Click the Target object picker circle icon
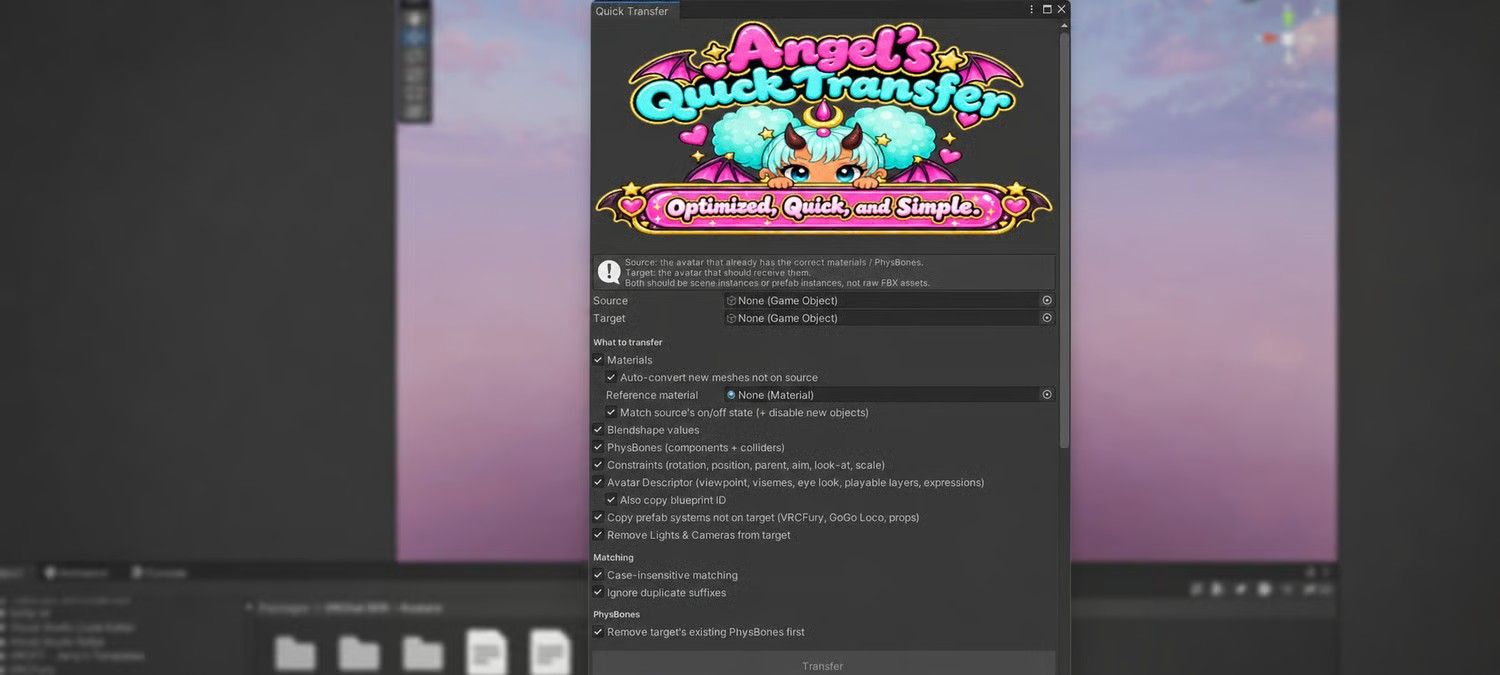Screen dimensions: 1500x675 click(1047, 318)
